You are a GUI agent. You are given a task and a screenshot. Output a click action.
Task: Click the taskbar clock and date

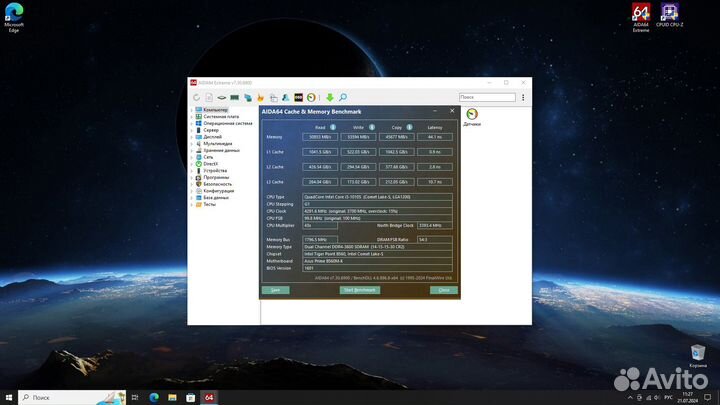point(687,398)
